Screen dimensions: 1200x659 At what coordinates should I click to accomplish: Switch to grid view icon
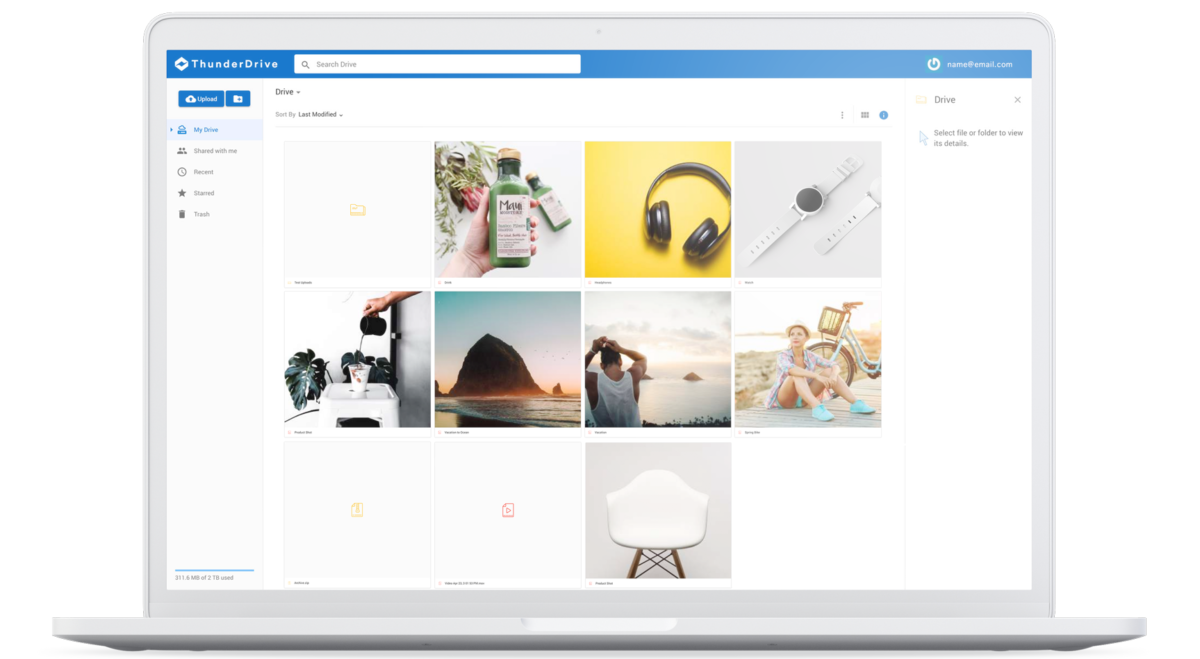pos(865,115)
